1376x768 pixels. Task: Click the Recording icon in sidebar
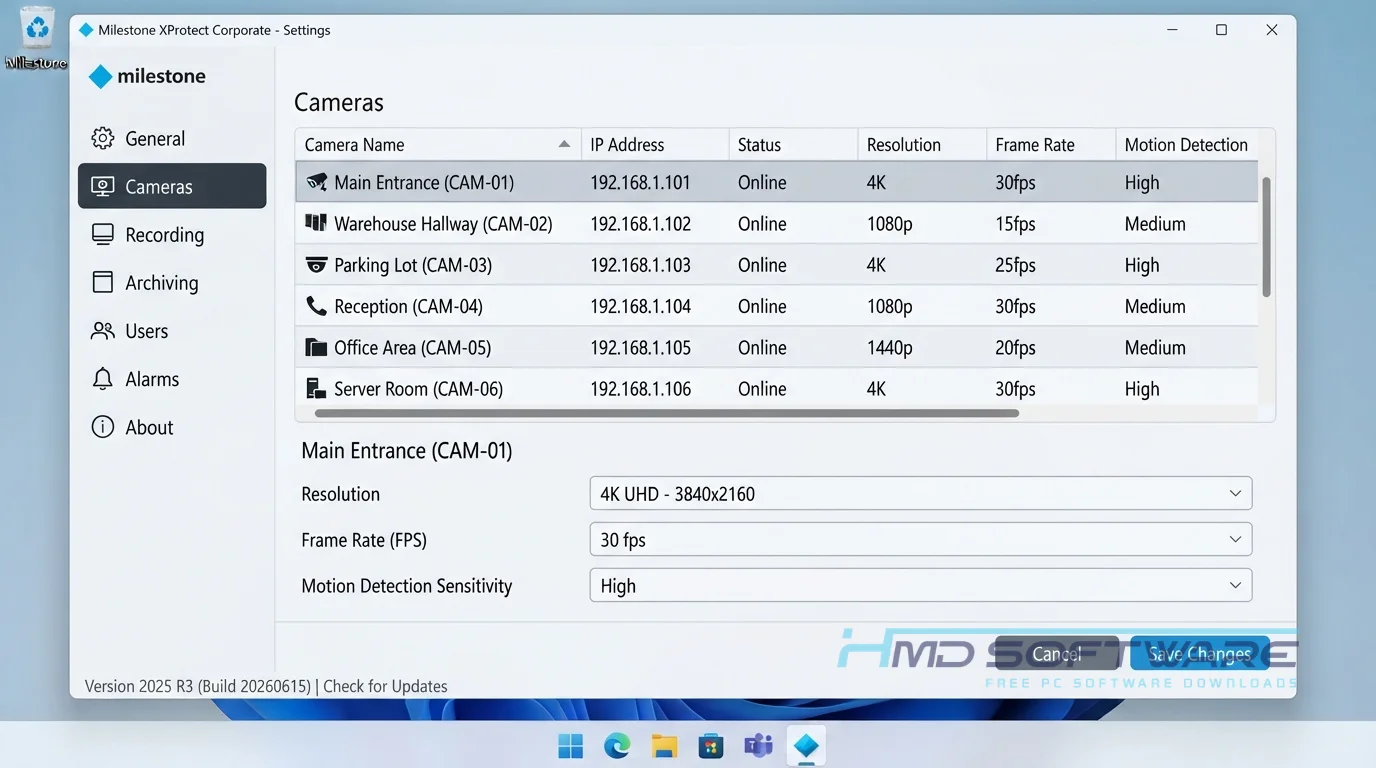pyautogui.click(x=102, y=234)
